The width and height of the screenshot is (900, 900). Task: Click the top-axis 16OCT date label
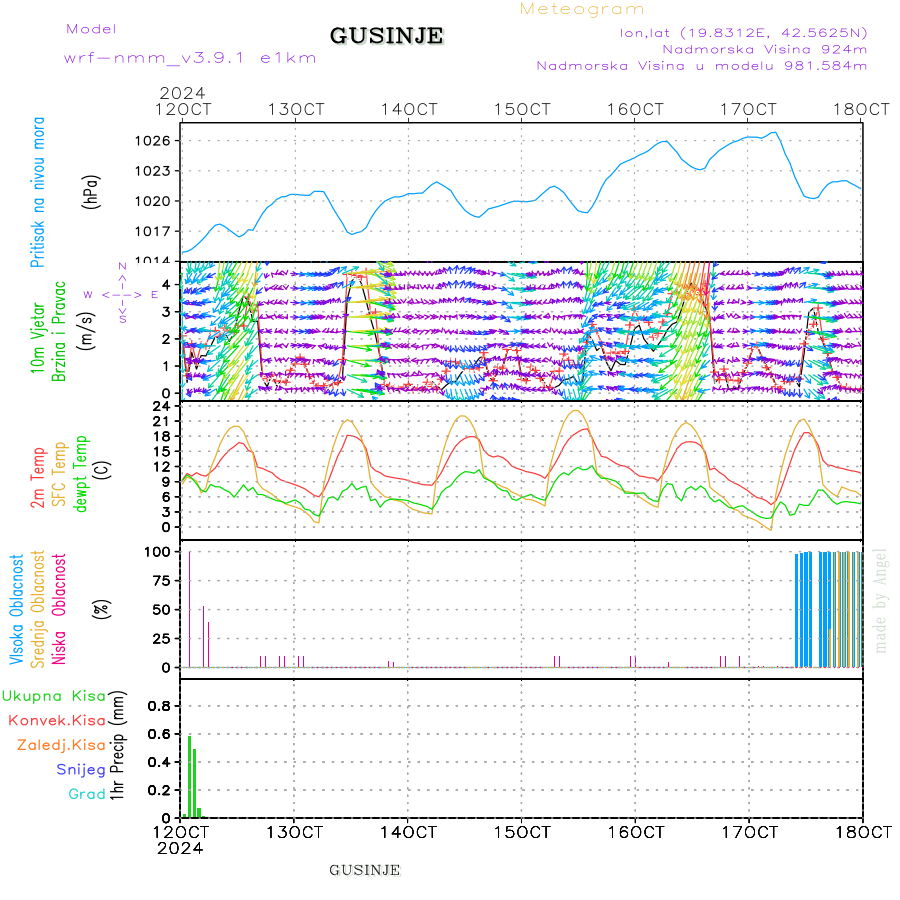tap(635, 110)
